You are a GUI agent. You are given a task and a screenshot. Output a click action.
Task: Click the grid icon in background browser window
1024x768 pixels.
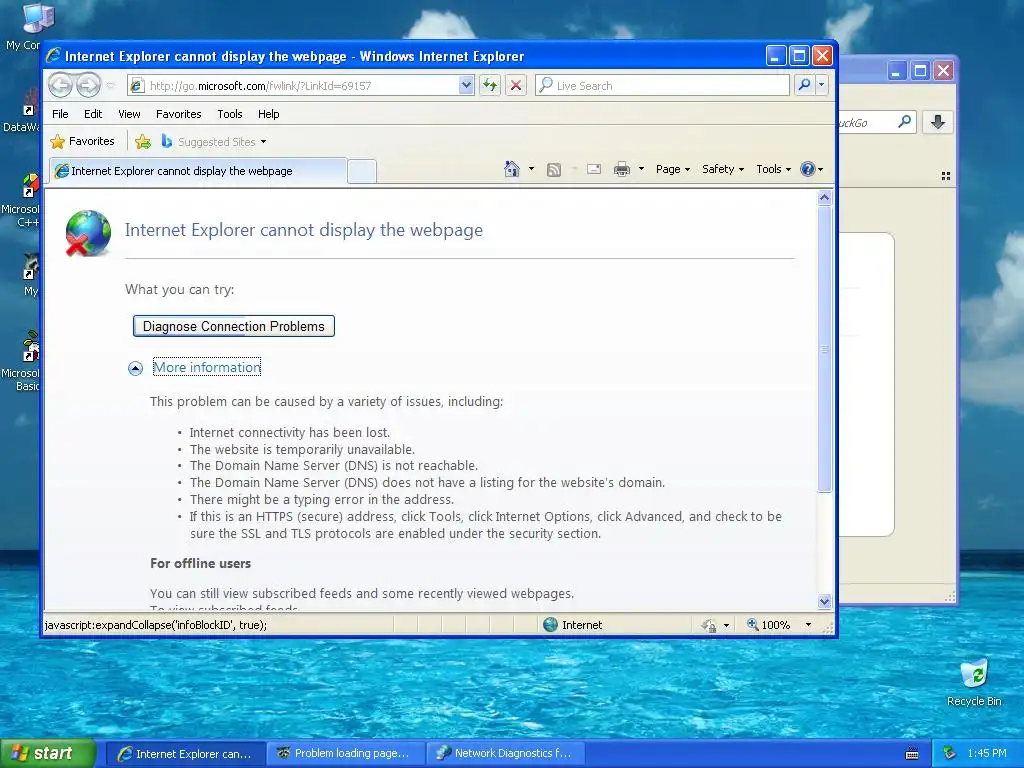pos(946,176)
